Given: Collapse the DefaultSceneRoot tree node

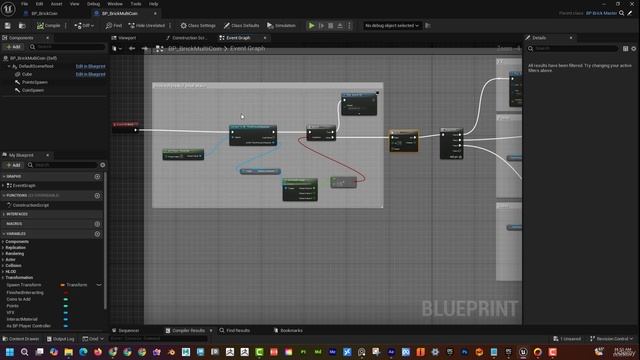Looking at the screenshot, I should pos(9,66).
